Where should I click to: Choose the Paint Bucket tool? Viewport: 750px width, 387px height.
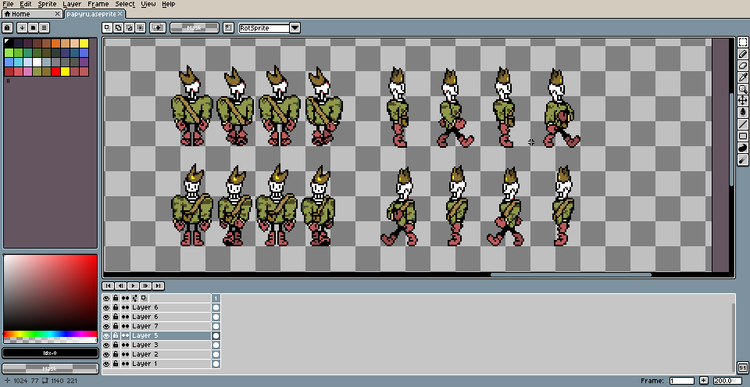pyautogui.click(x=743, y=111)
